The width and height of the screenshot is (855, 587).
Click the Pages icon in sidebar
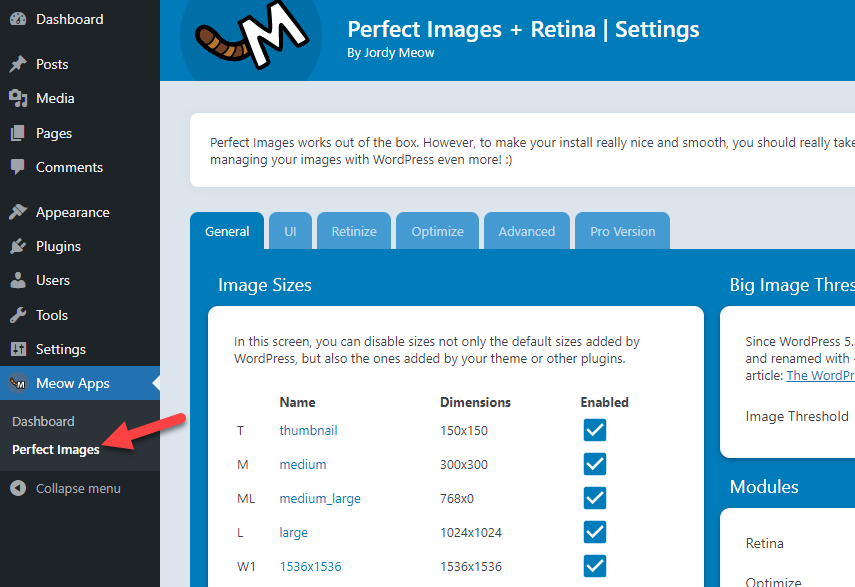[18, 133]
